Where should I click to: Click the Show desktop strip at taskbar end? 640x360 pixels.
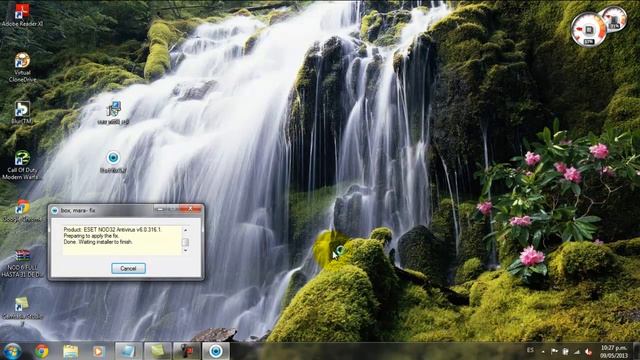pos(637,351)
